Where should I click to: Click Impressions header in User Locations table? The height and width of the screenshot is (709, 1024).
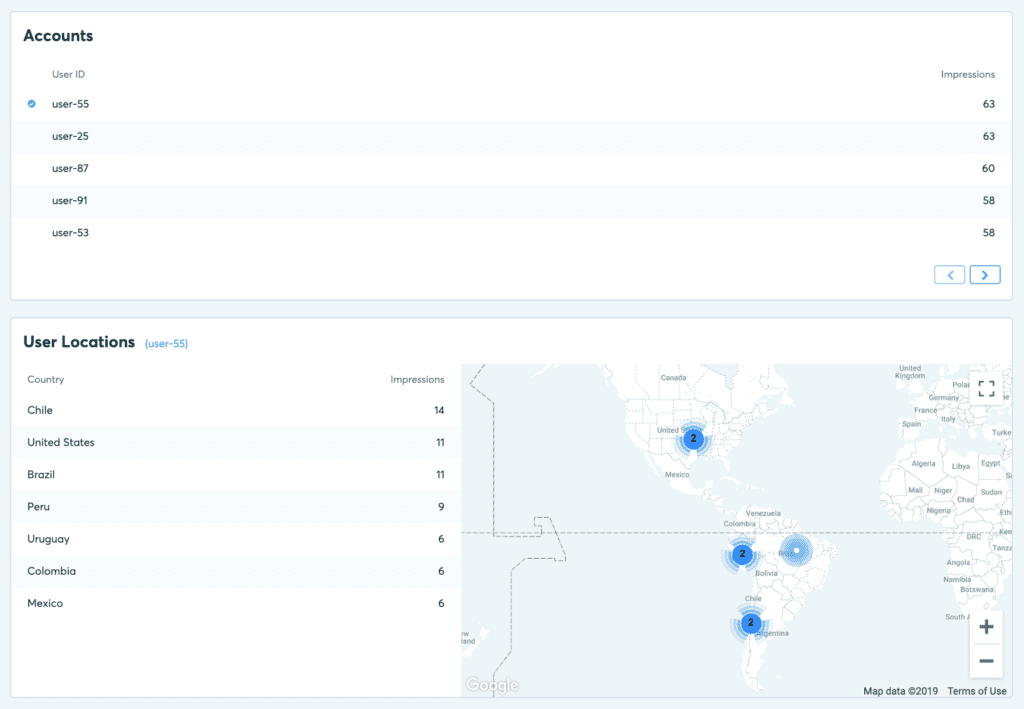coord(417,379)
